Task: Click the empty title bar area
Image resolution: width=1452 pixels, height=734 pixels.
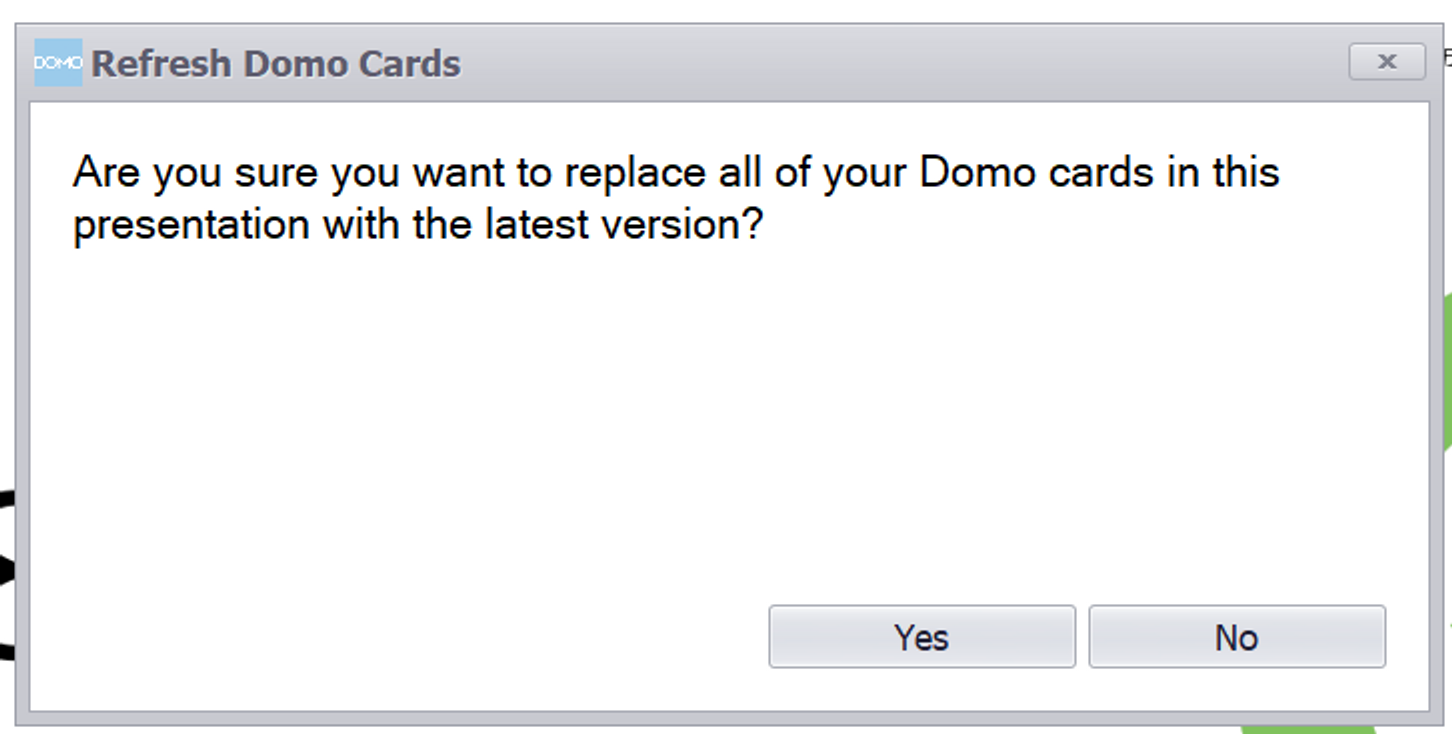Action: pos(900,62)
